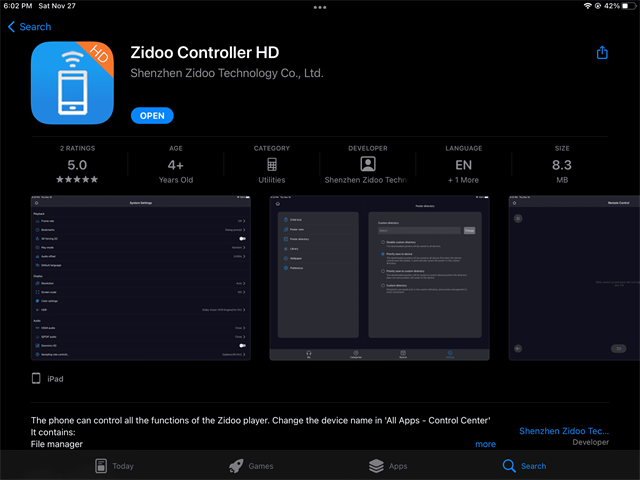
Task: Share the app via share icon
Action: (602, 53)
